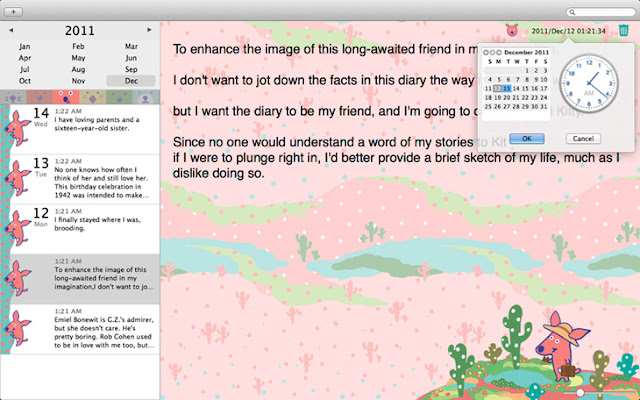Select Oct in month grid
Screen dimensions: 640x400
click(x=24, y=81)
